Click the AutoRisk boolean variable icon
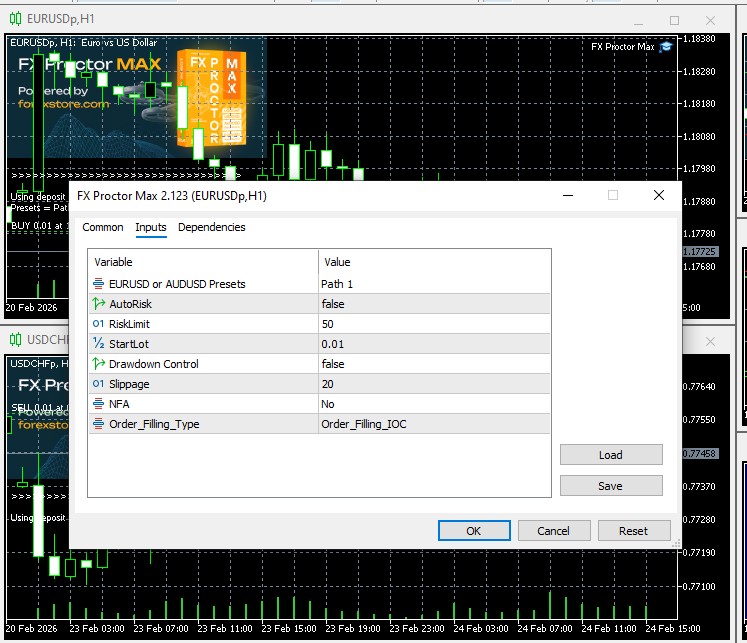This screenshot has height=643, width=747. [98, 304]
